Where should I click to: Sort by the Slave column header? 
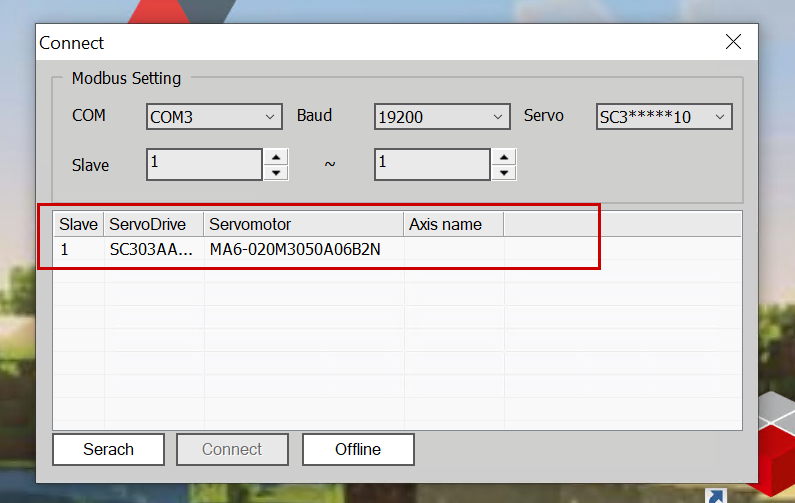78,224
